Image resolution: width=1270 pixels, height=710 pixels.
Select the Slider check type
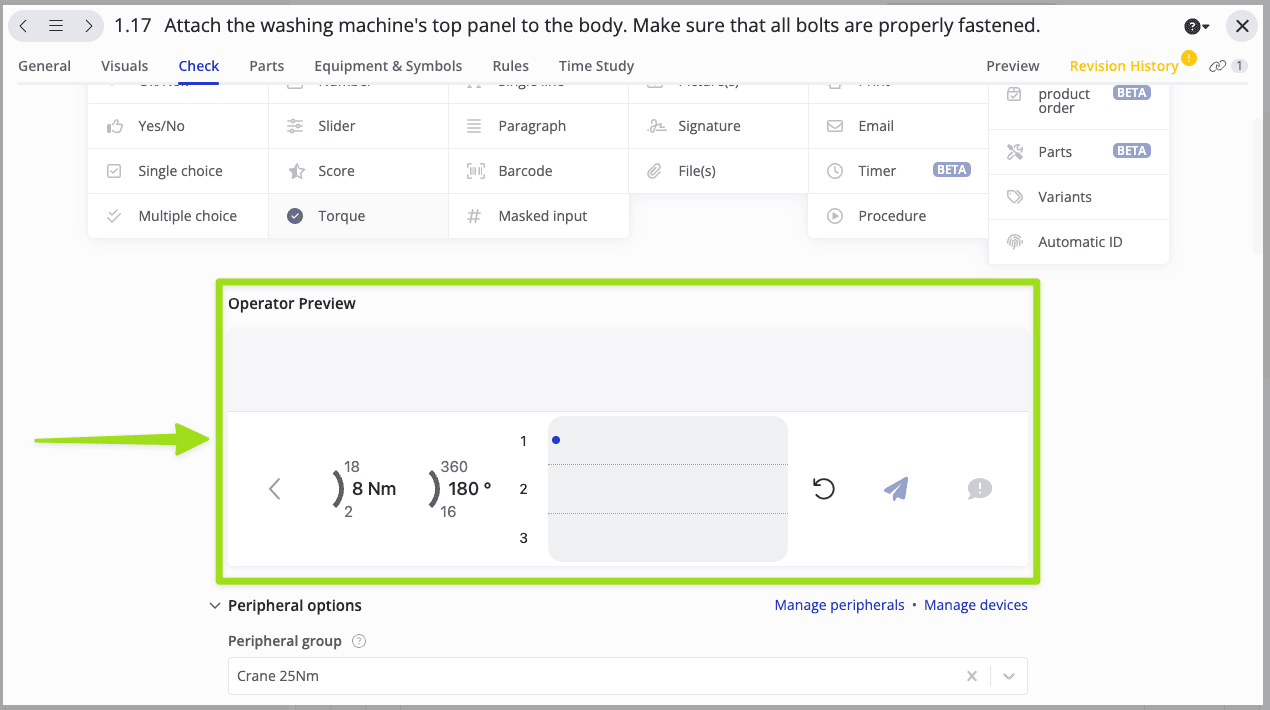click(336, 126)
